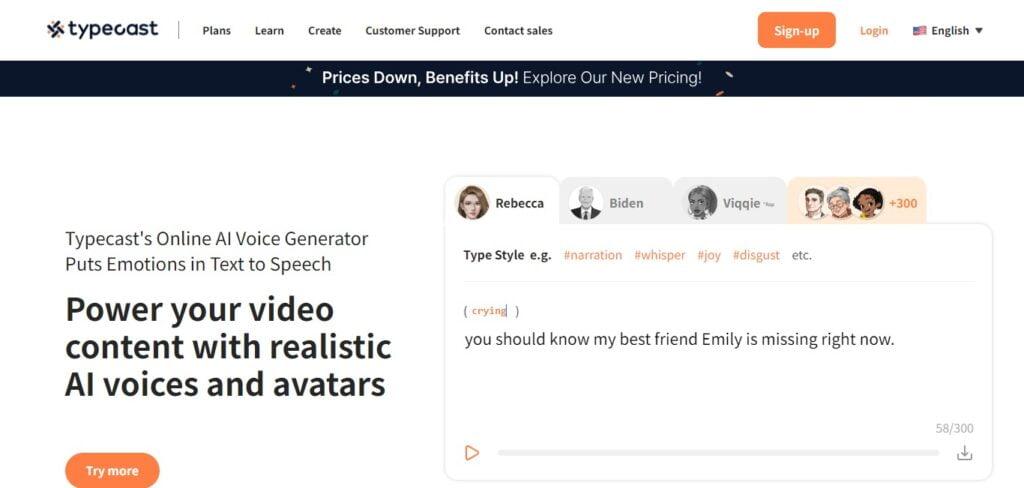Open the Login link
The height and width of the screenshot is (488, 1024).
tap(874, 31)
